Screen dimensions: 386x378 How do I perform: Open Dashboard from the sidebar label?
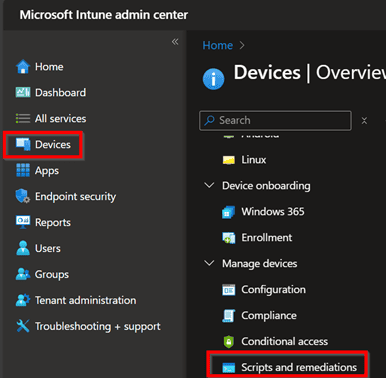point(60,92)
